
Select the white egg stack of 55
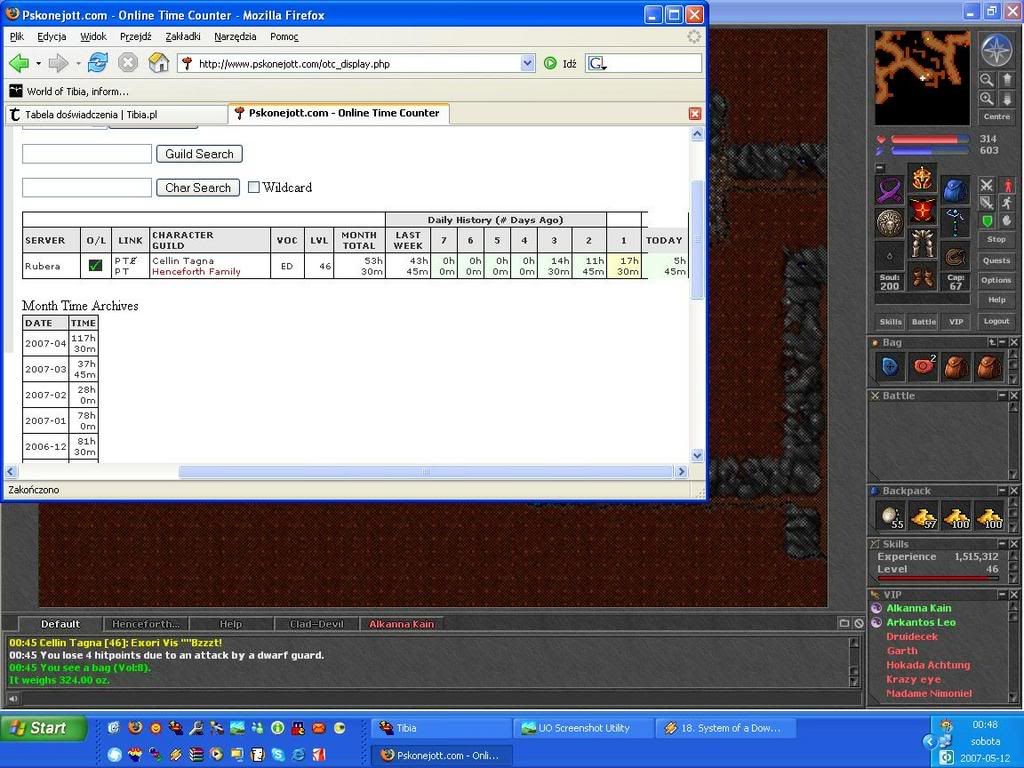click(x=889, y=516)
